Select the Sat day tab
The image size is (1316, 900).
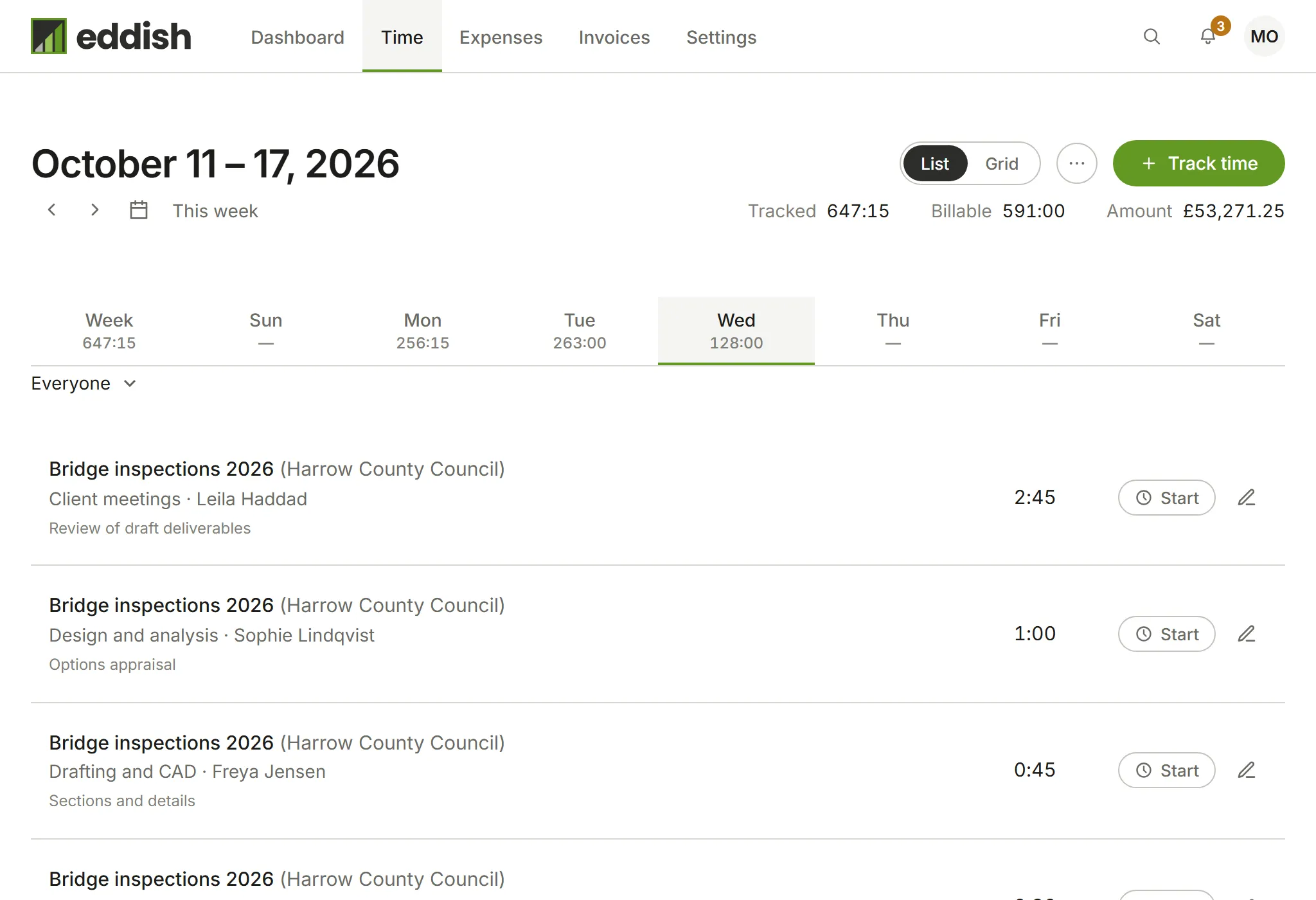1207,331
